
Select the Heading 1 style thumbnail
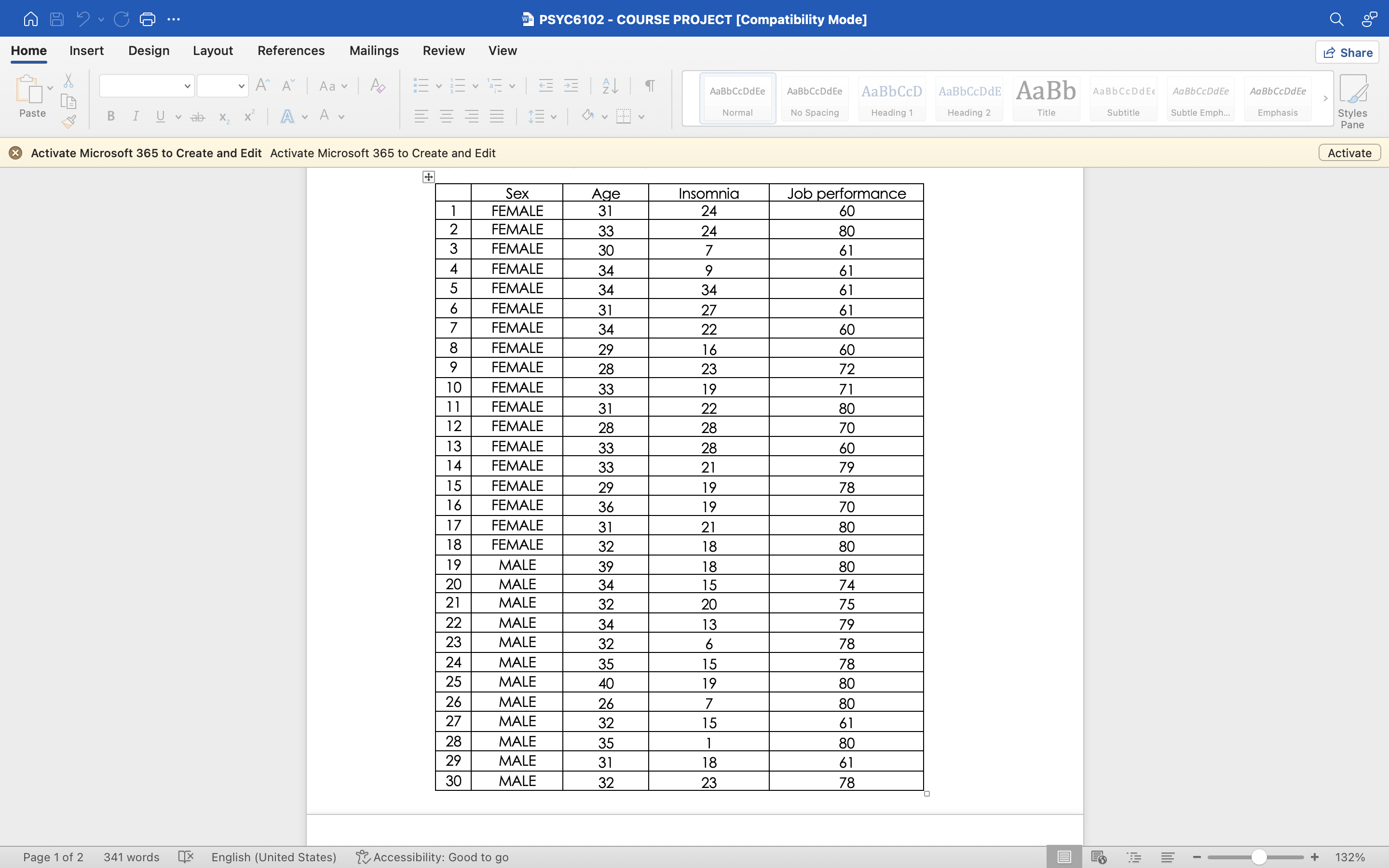click(891, 98)
